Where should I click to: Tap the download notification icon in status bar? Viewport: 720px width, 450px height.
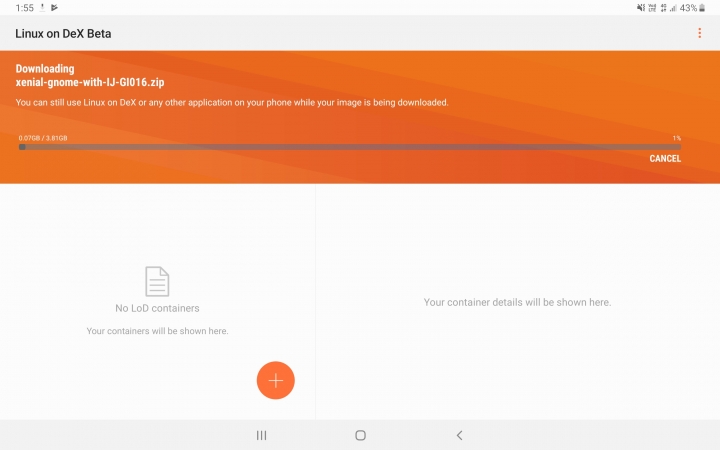[x=42, y=7]
